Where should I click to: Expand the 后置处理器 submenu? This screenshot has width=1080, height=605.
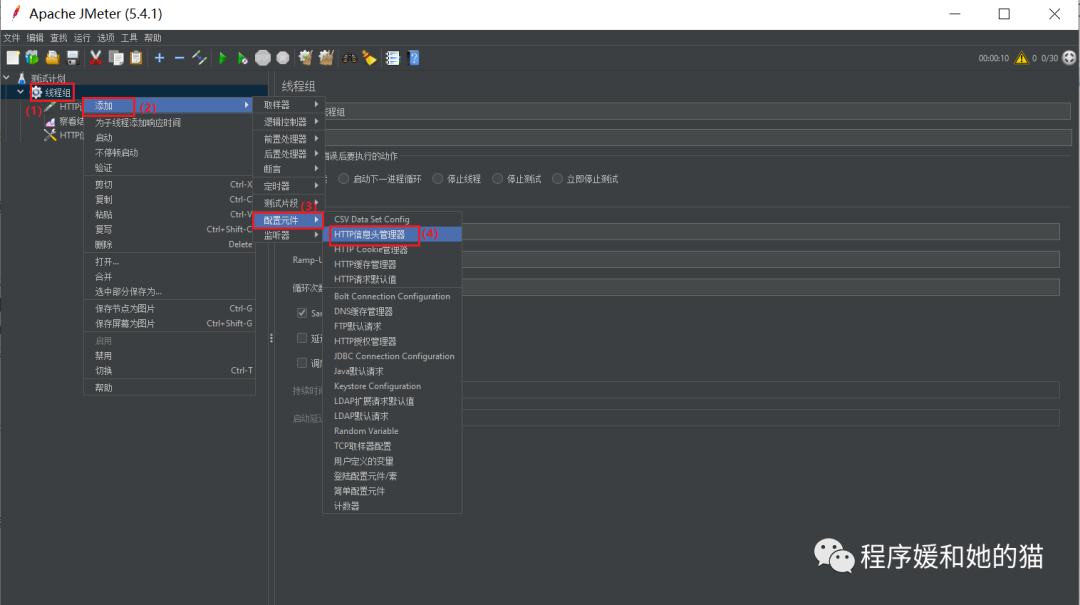point(288,154)
